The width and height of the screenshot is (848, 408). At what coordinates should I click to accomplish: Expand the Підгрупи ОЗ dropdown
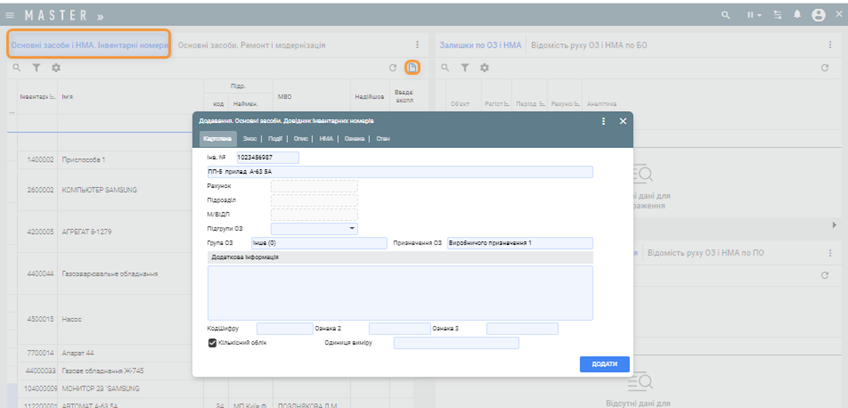pyautogui.click(x=353, y=228)
